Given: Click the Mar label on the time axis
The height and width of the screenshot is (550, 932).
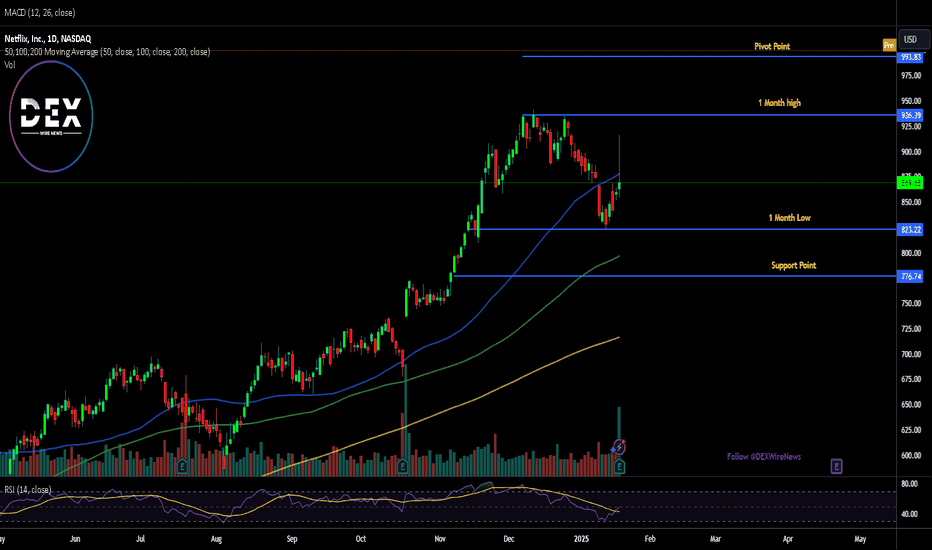Looking at the screenshot, I should [x=716, y=539].
